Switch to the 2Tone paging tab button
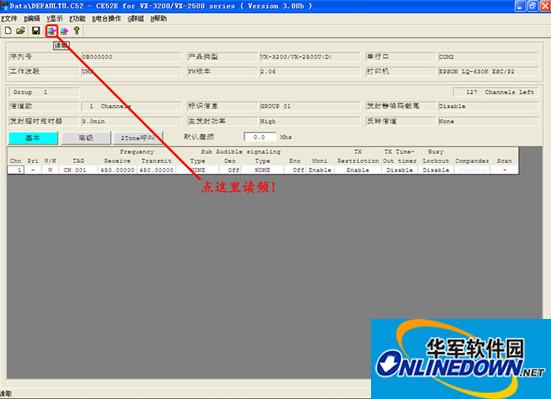The height and width of the screenshot is (399, 551). click(137, 138)
